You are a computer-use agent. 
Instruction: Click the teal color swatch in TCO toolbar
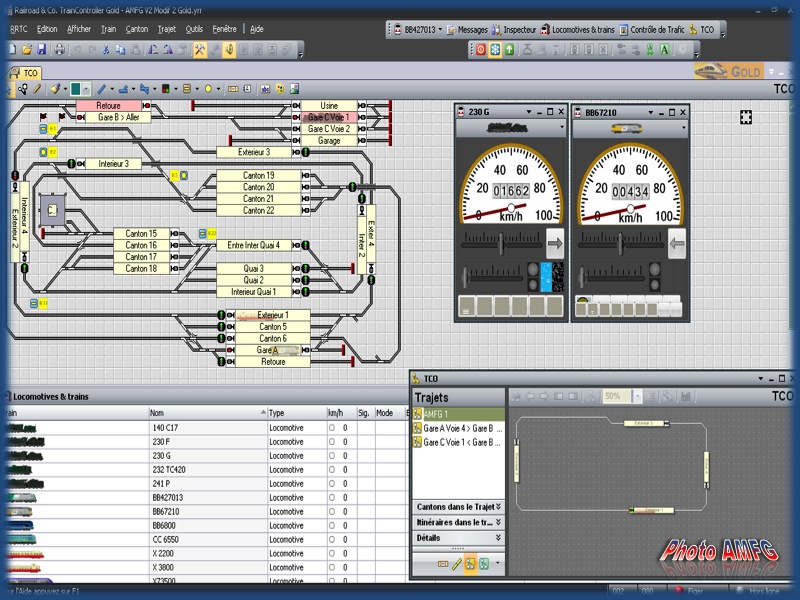tap(76, 89)
